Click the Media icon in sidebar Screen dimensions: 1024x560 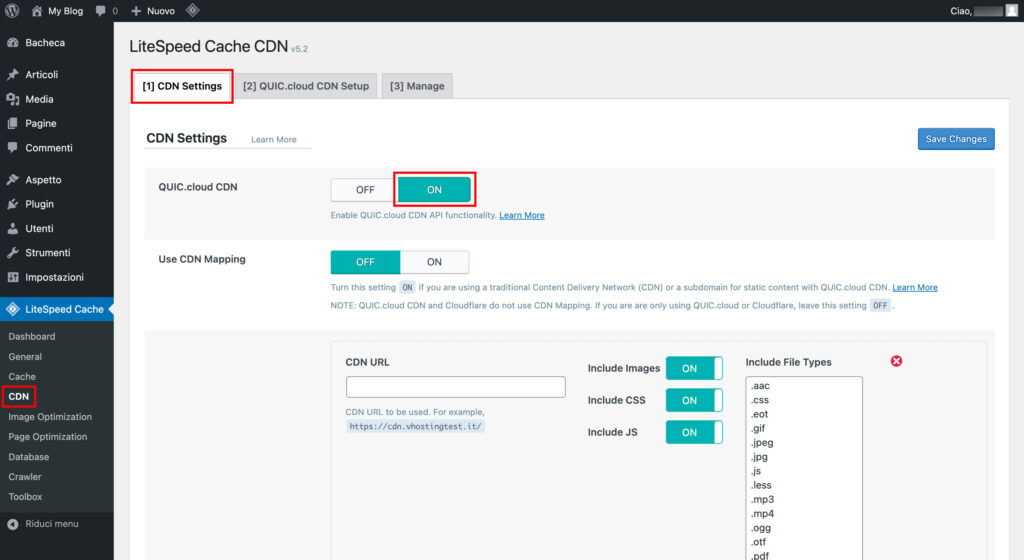pos(12,99)
